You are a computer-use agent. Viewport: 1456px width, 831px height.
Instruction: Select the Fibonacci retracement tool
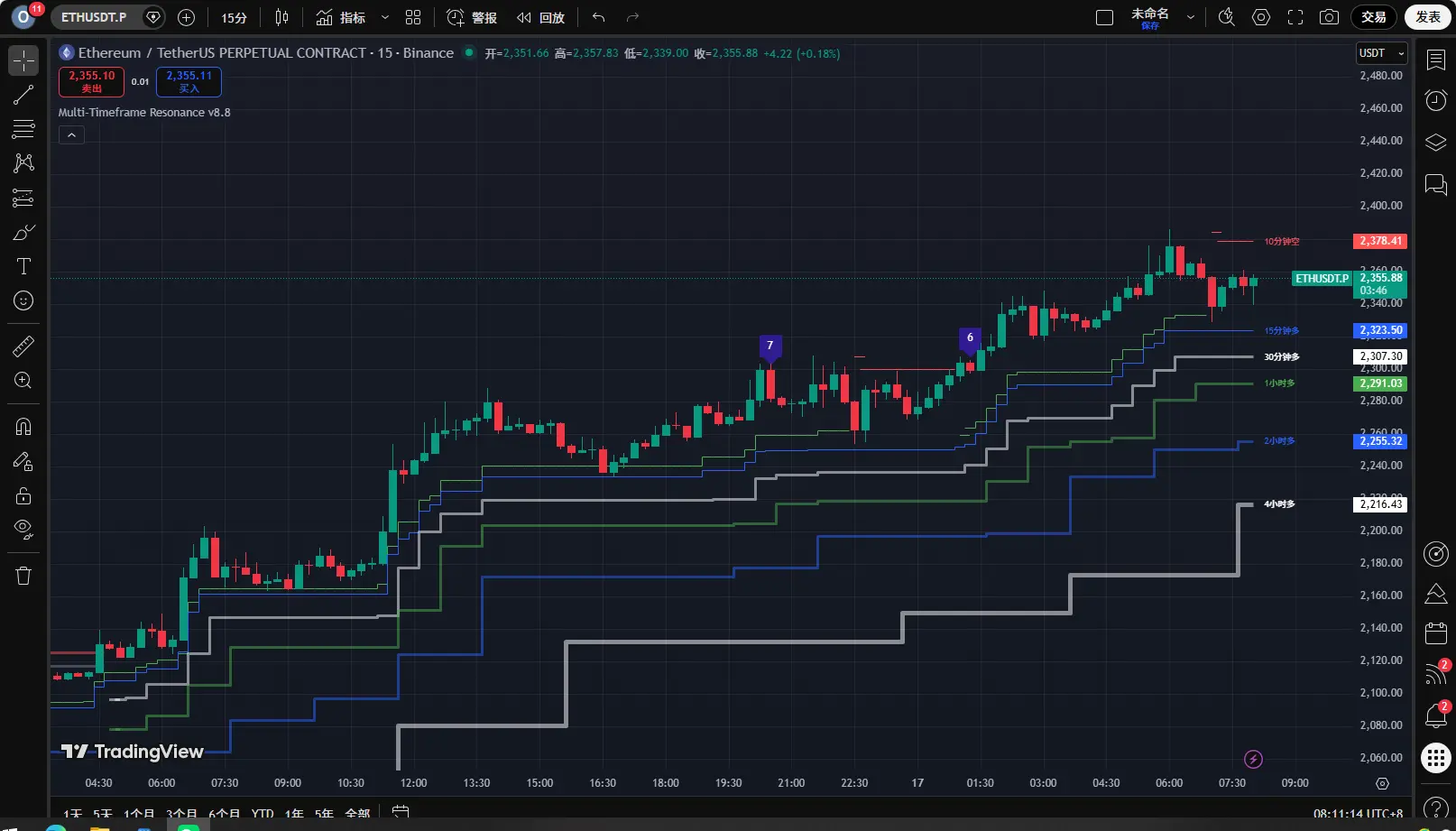pos(23,129)
